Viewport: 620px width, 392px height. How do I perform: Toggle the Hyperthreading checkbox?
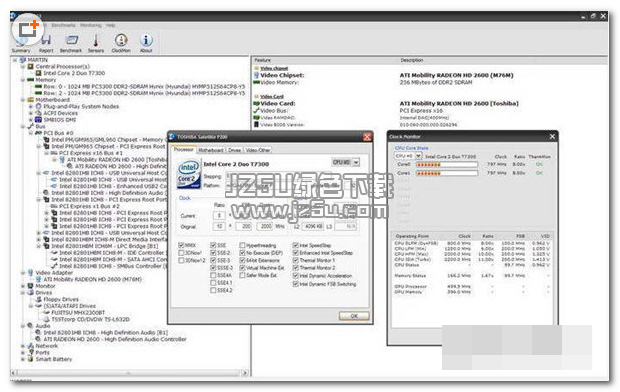coord(243,245)
